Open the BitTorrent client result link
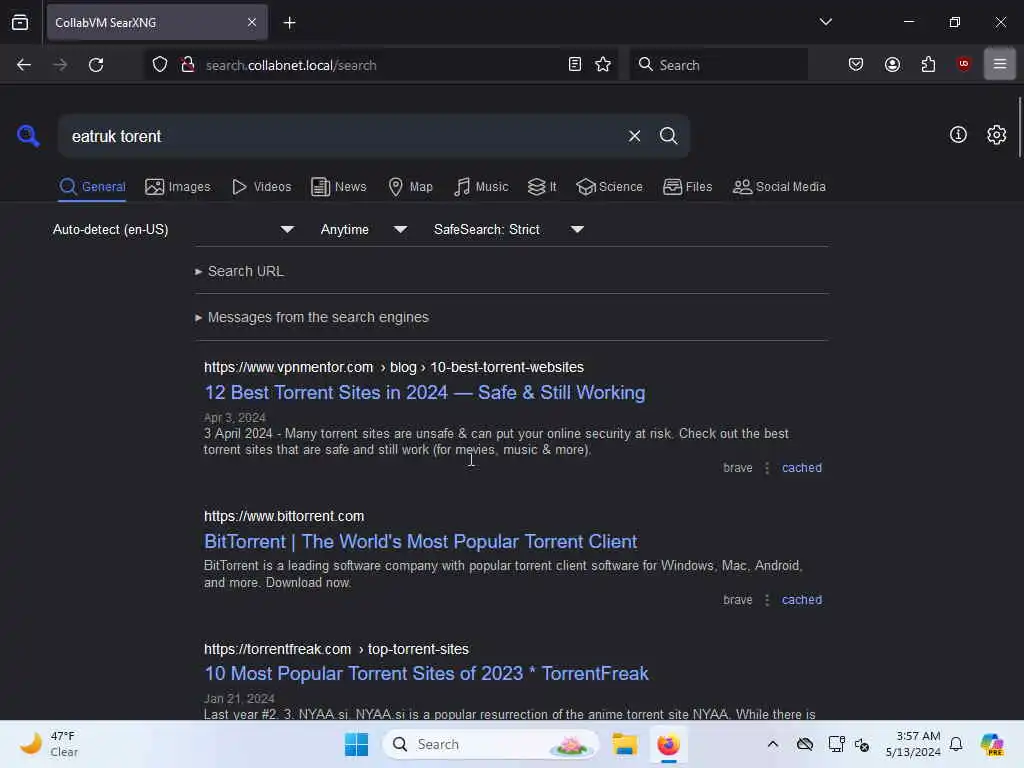The width and height of the screenshot is (1024, 768). (420, 541)
